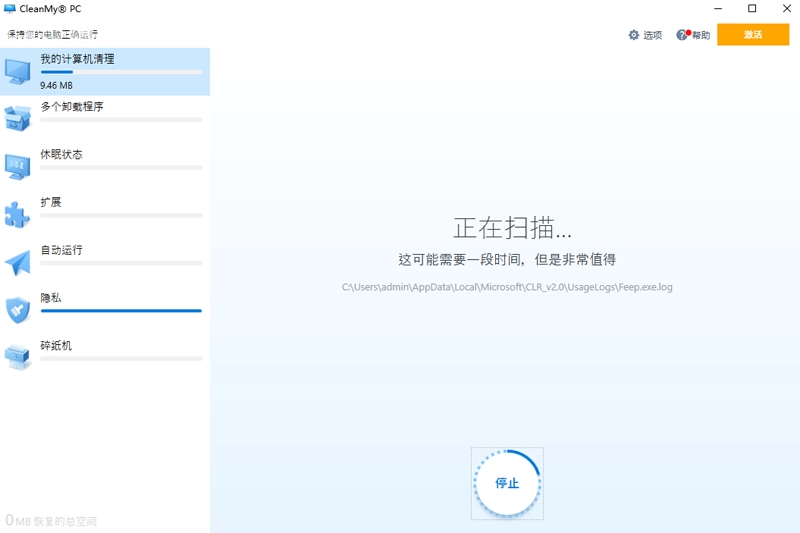Image resolution: width=800 pixels, height=533 pixels.
Task: Click the 正在扫描... heading
Action: 512,227
